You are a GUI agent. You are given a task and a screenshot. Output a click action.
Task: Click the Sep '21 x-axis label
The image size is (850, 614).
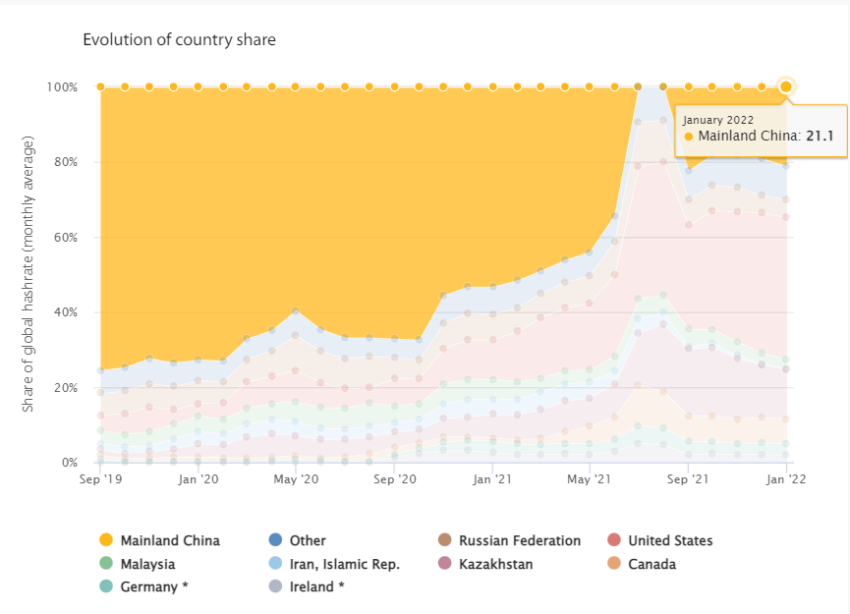click(688, 479)
